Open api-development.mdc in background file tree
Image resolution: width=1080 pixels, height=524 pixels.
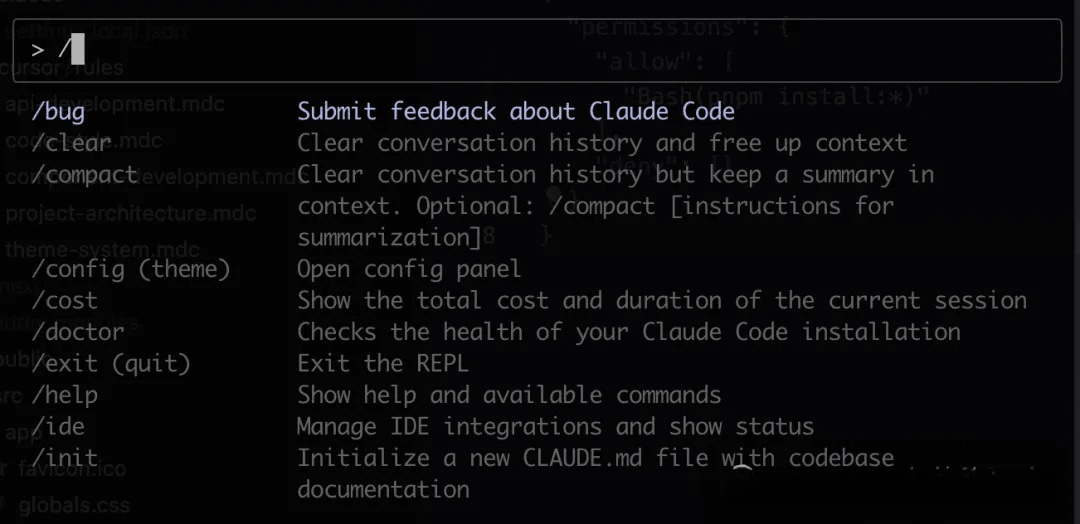coord(115,104)
